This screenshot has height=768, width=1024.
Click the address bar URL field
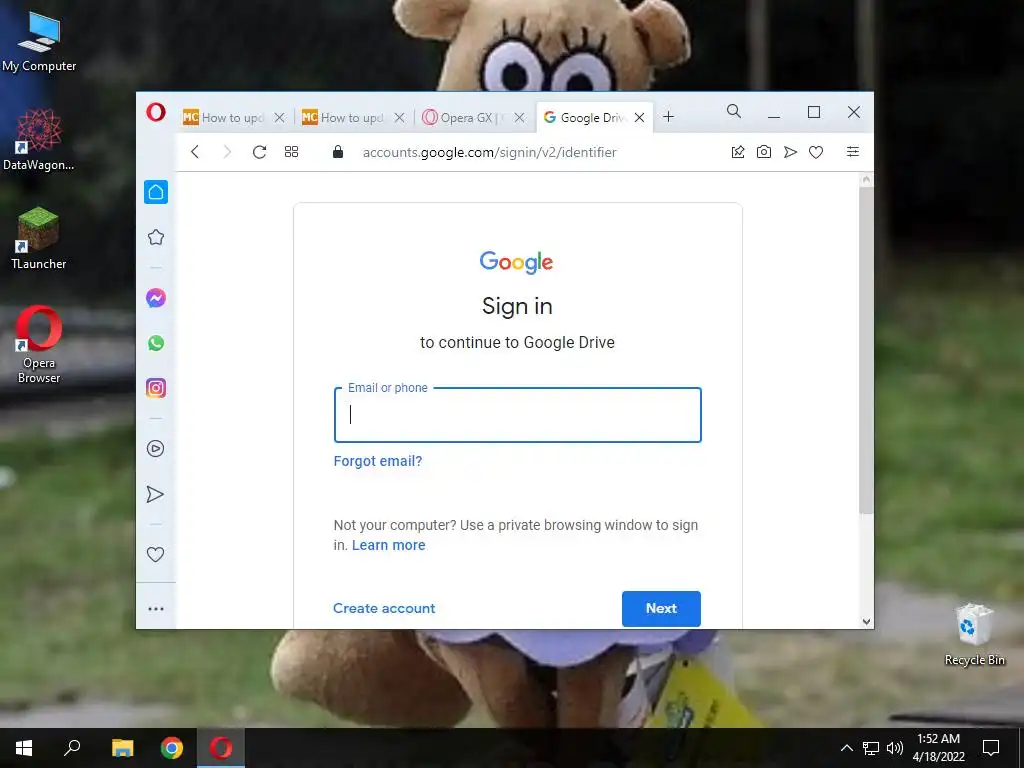click(x=490, y=152)
